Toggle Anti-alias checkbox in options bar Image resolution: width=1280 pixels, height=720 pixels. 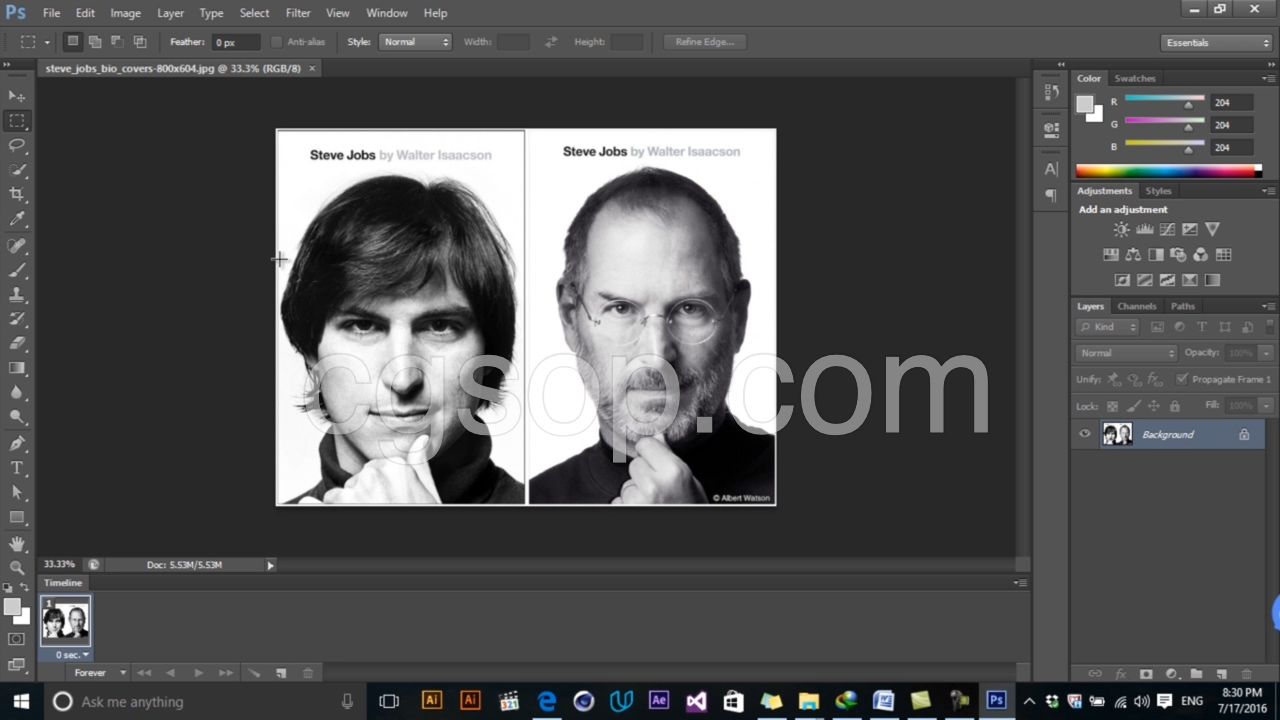277,42
